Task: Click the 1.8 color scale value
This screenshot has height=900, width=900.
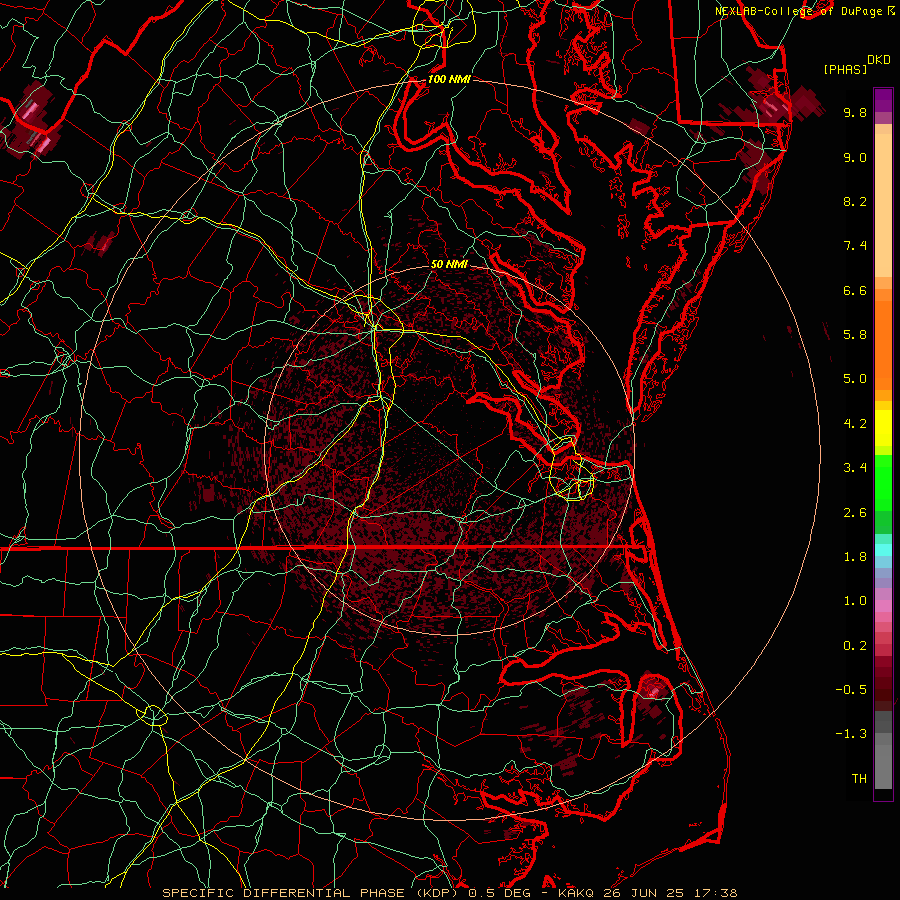Action: click(x=855, y=557)
